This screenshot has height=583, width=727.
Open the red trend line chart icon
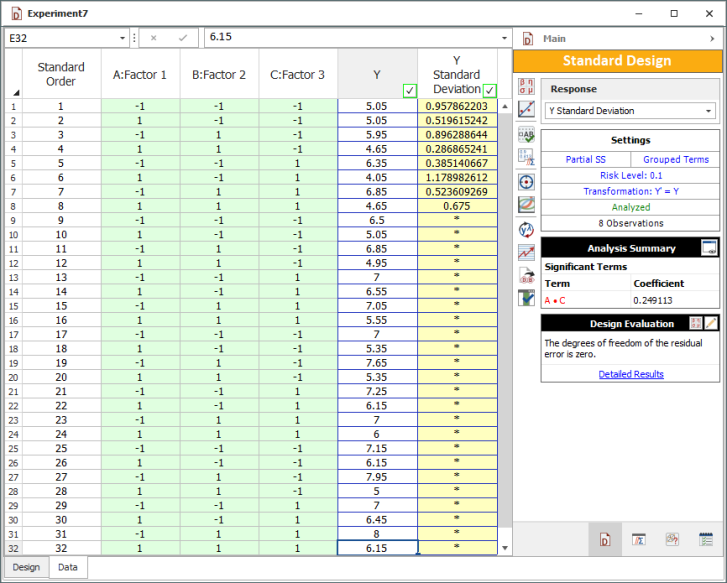pyautogui.click(x=526, y=252)
